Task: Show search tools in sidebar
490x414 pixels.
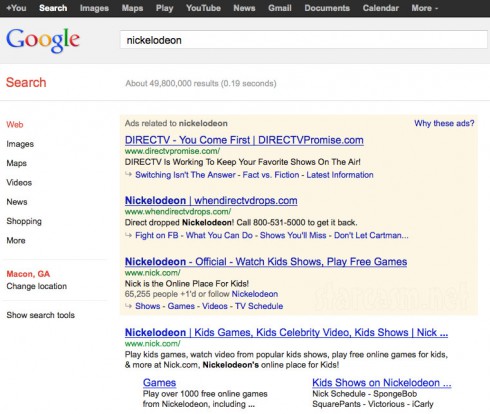Action: tap(40, 315)
